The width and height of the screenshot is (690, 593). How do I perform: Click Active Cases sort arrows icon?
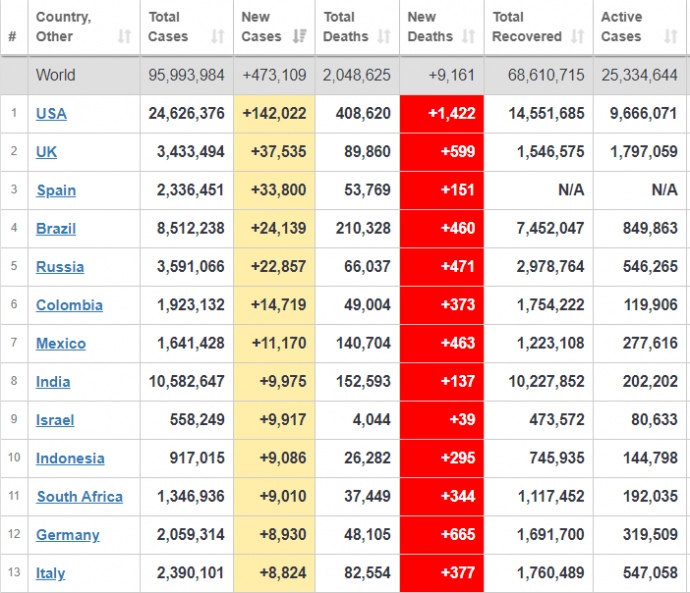pos(671,37)
